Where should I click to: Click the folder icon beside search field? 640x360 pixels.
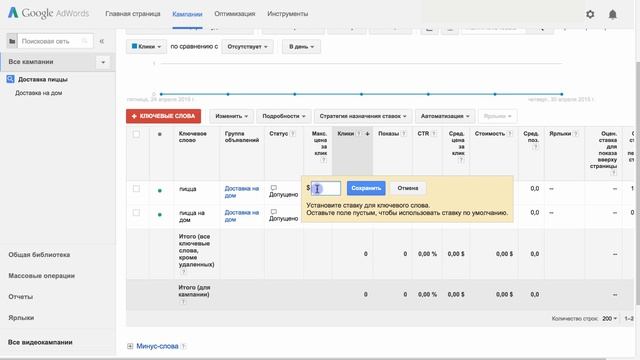click(x=12, y=41)
